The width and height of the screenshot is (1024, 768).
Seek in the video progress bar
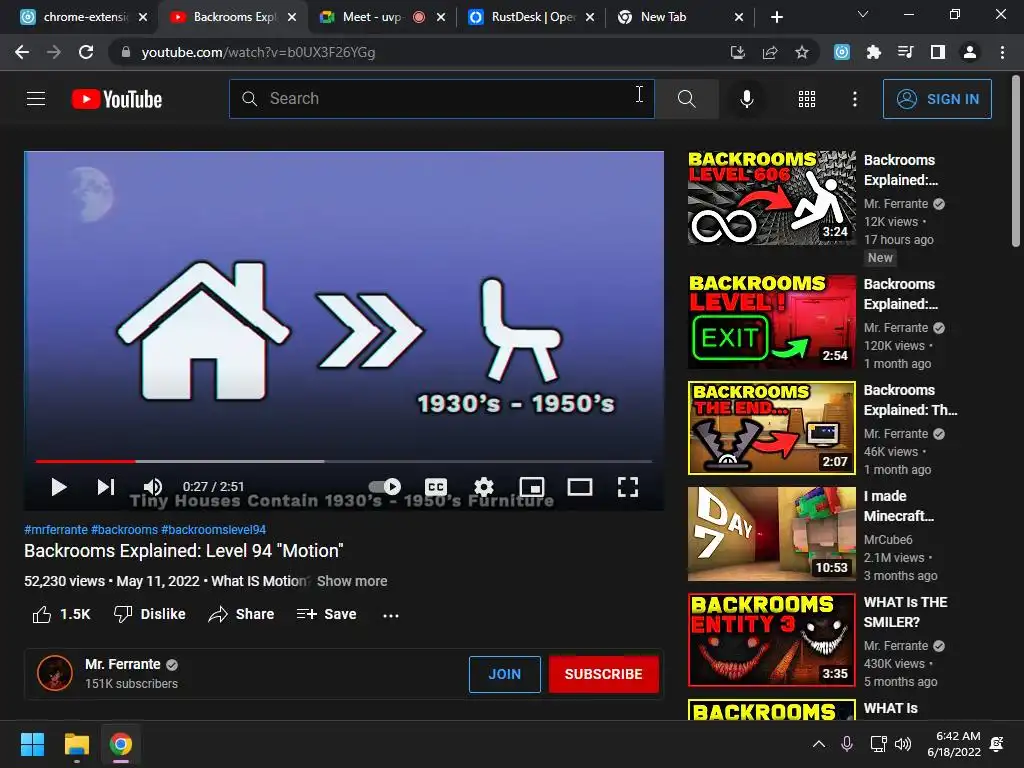pyautogui.click(x=344, y=461)
